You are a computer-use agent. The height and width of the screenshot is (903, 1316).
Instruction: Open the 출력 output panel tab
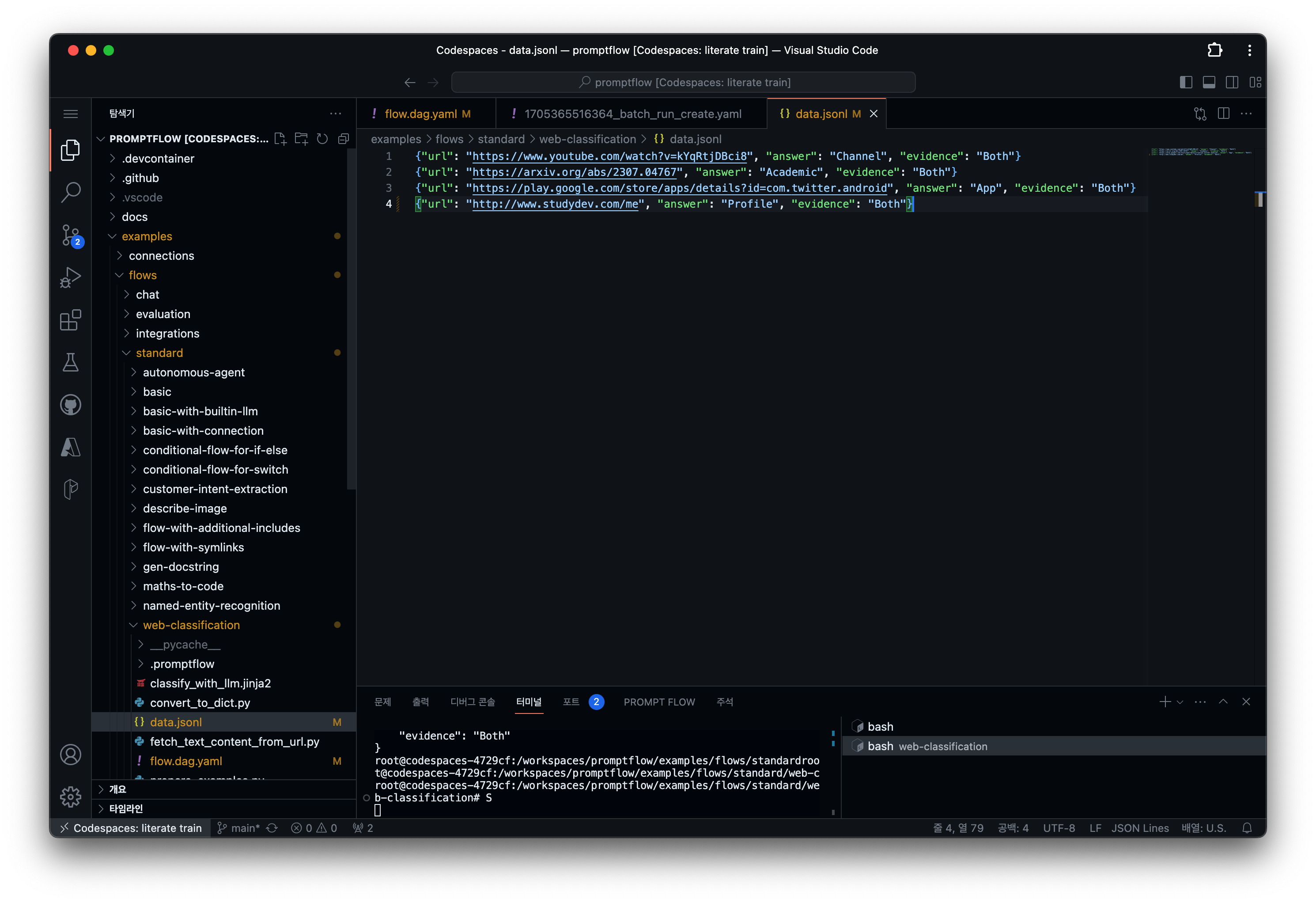click(x=421, y=702)
